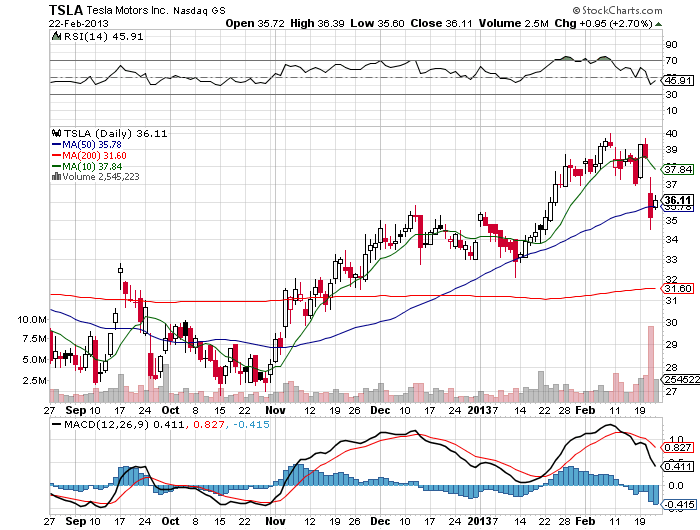Image resolution: width=700 pixels, height=530 pixels.
Task: Click the 40 label on the price axis
Action: [x=671, y=133]
